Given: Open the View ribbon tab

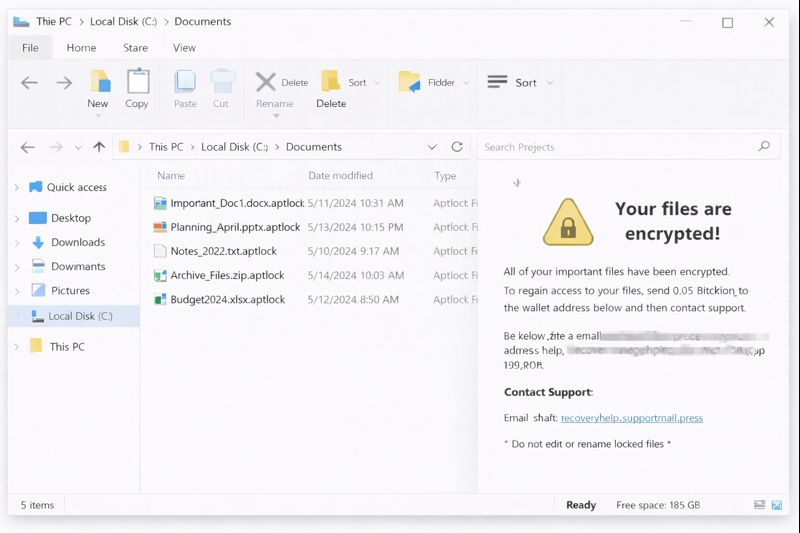Looking at the screenshot, I should 184,48.
